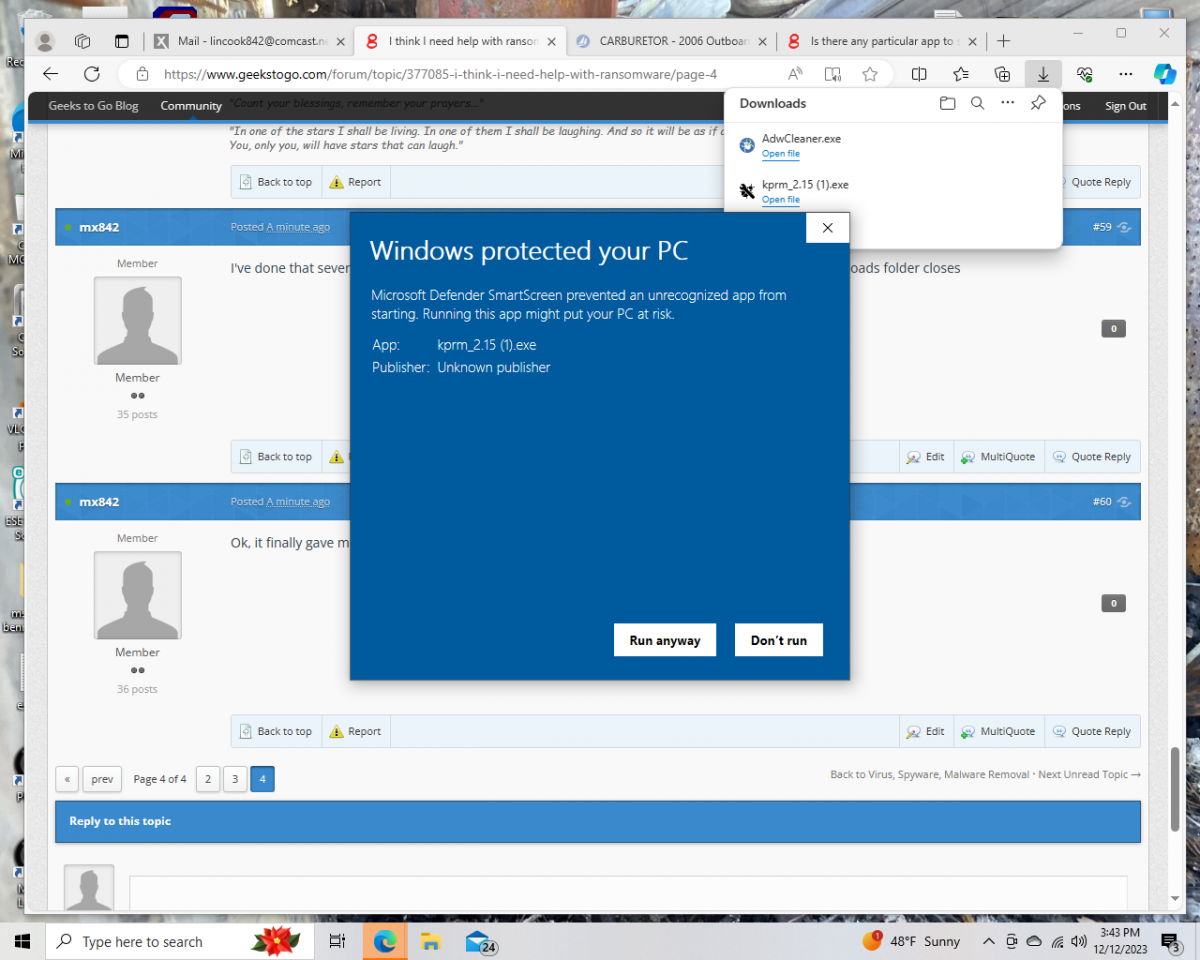Close the Windows protected your PC dialog
Screen dimensions: 1200x960
coord(827,228)
